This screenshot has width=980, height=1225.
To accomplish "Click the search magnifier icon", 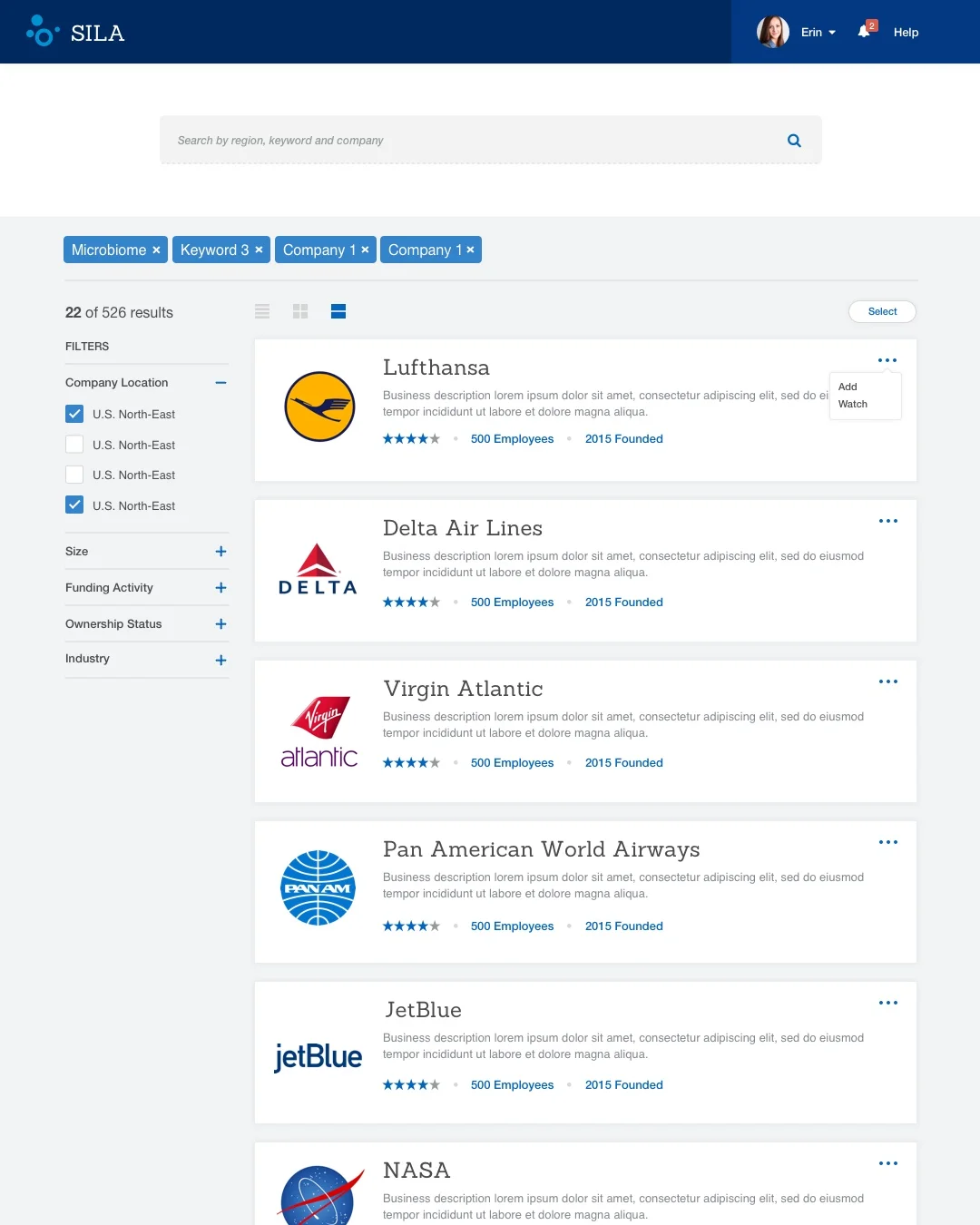I will [x=794, y=141].
